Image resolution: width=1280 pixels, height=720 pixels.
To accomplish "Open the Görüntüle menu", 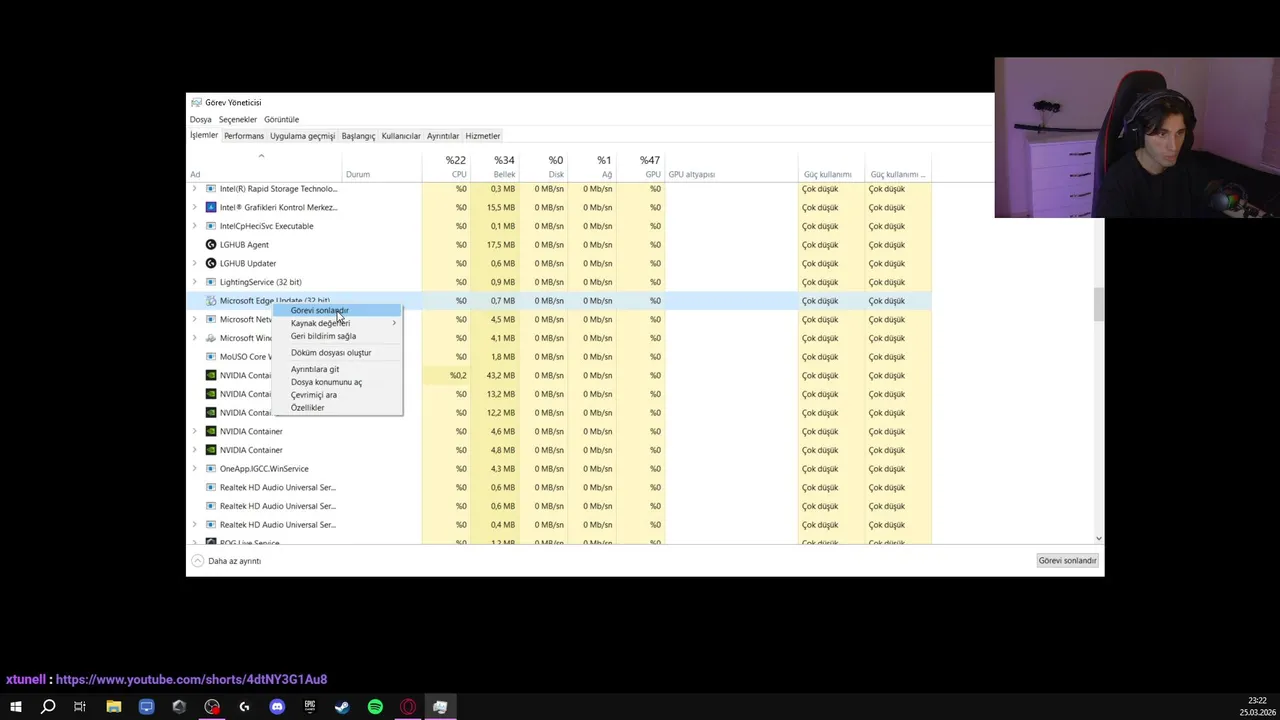I will pos(281,120).
